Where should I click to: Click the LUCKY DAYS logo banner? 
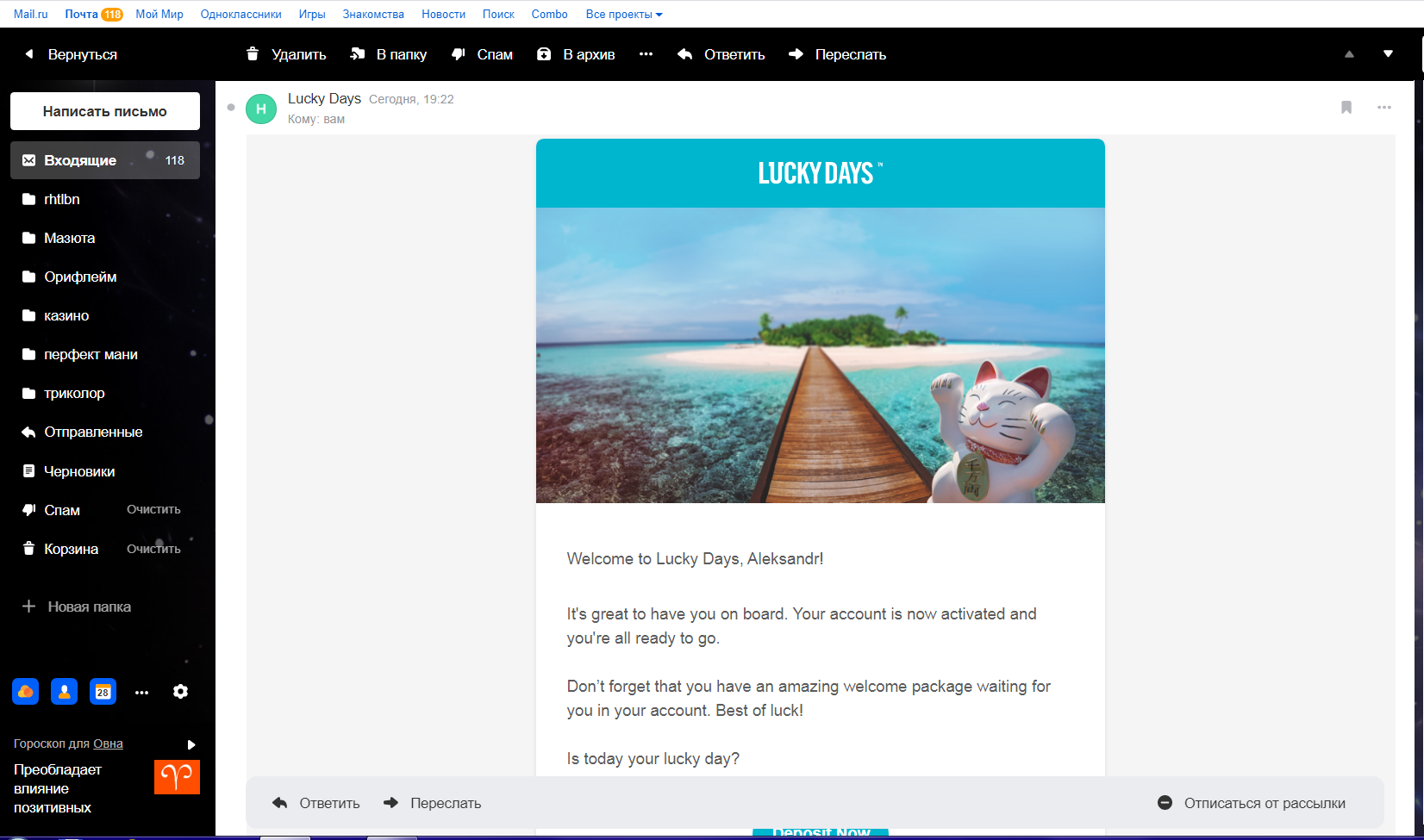coord(821,173)
